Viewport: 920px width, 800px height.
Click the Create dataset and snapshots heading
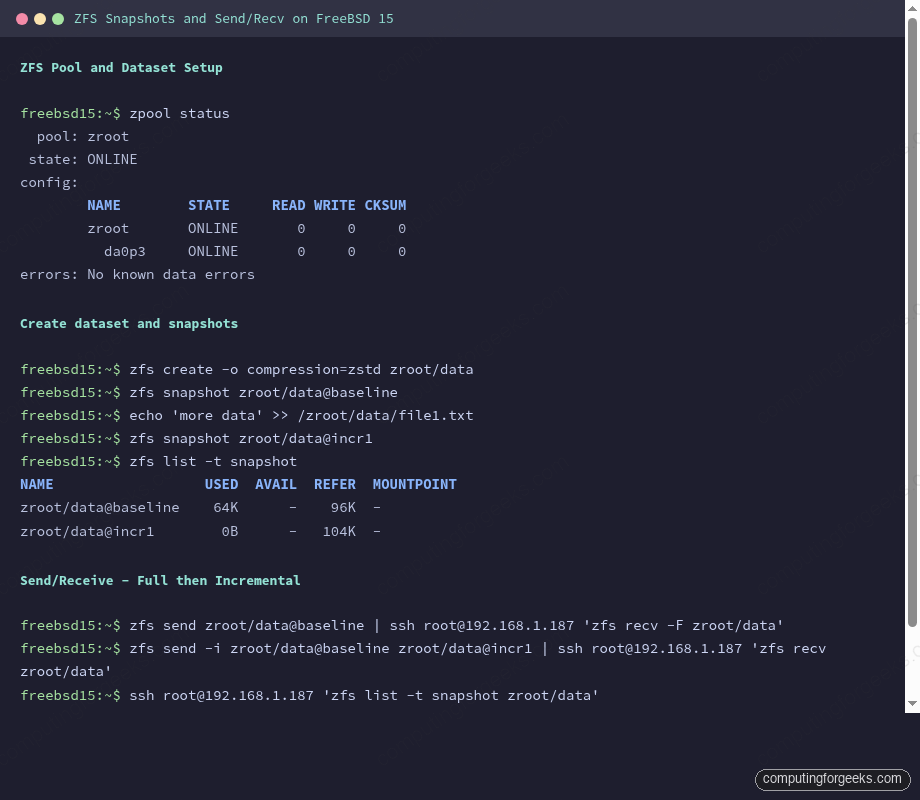130,323
